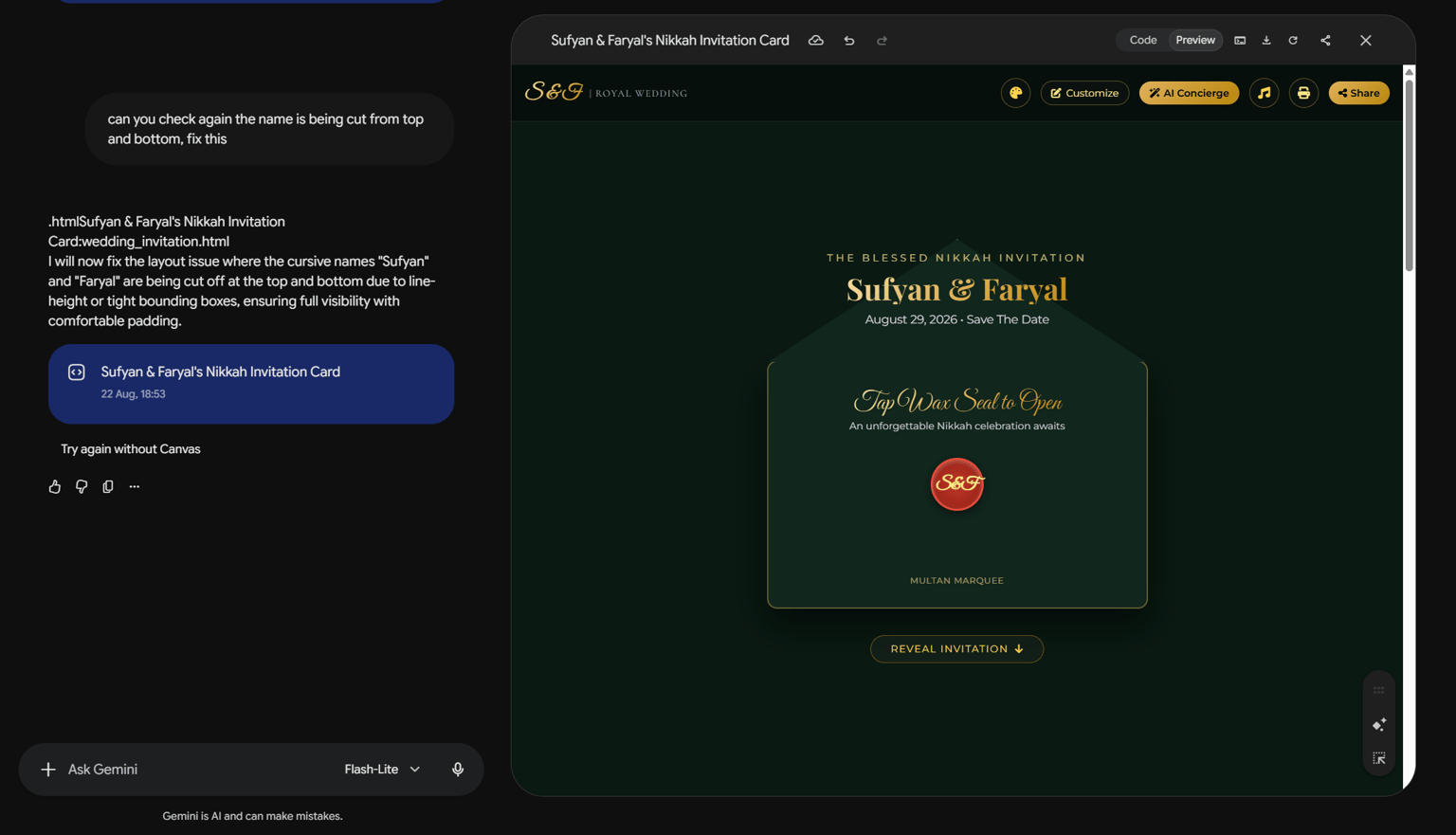Print the invitation card
This screenshot has width=1456, height=835.
coord(1303,93)
